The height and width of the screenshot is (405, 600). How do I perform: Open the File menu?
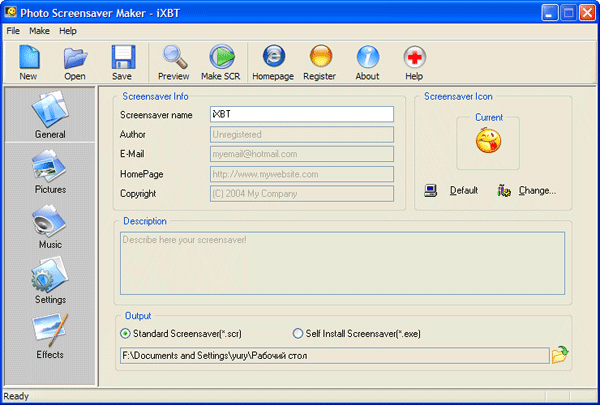point(13,31)
